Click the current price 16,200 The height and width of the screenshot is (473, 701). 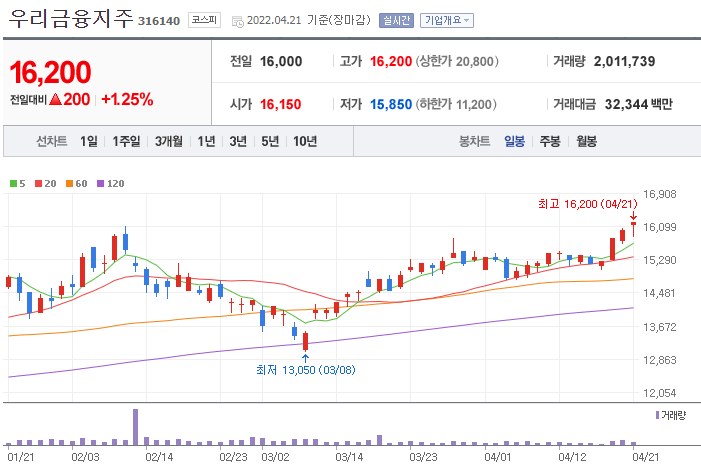[x=50, y=72]
